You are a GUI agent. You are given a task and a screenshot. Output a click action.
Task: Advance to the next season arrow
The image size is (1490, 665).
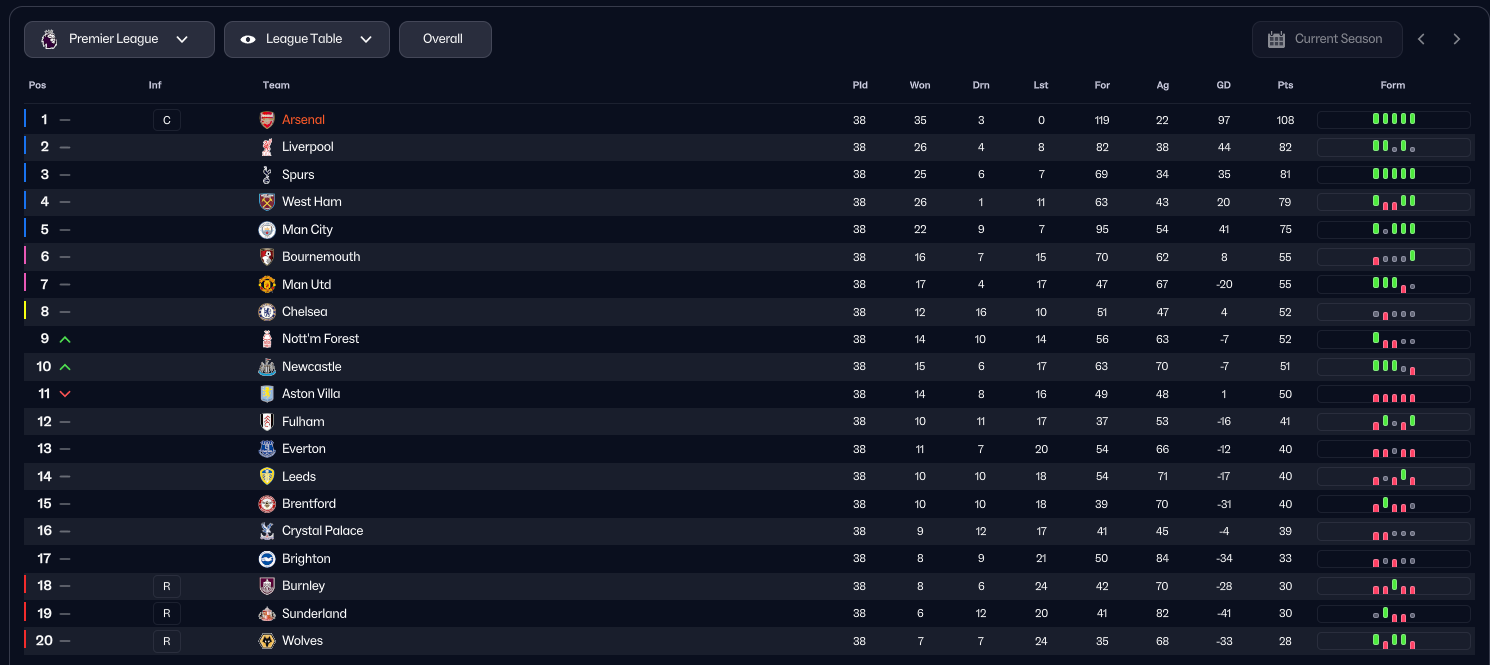click(1457, 40)
